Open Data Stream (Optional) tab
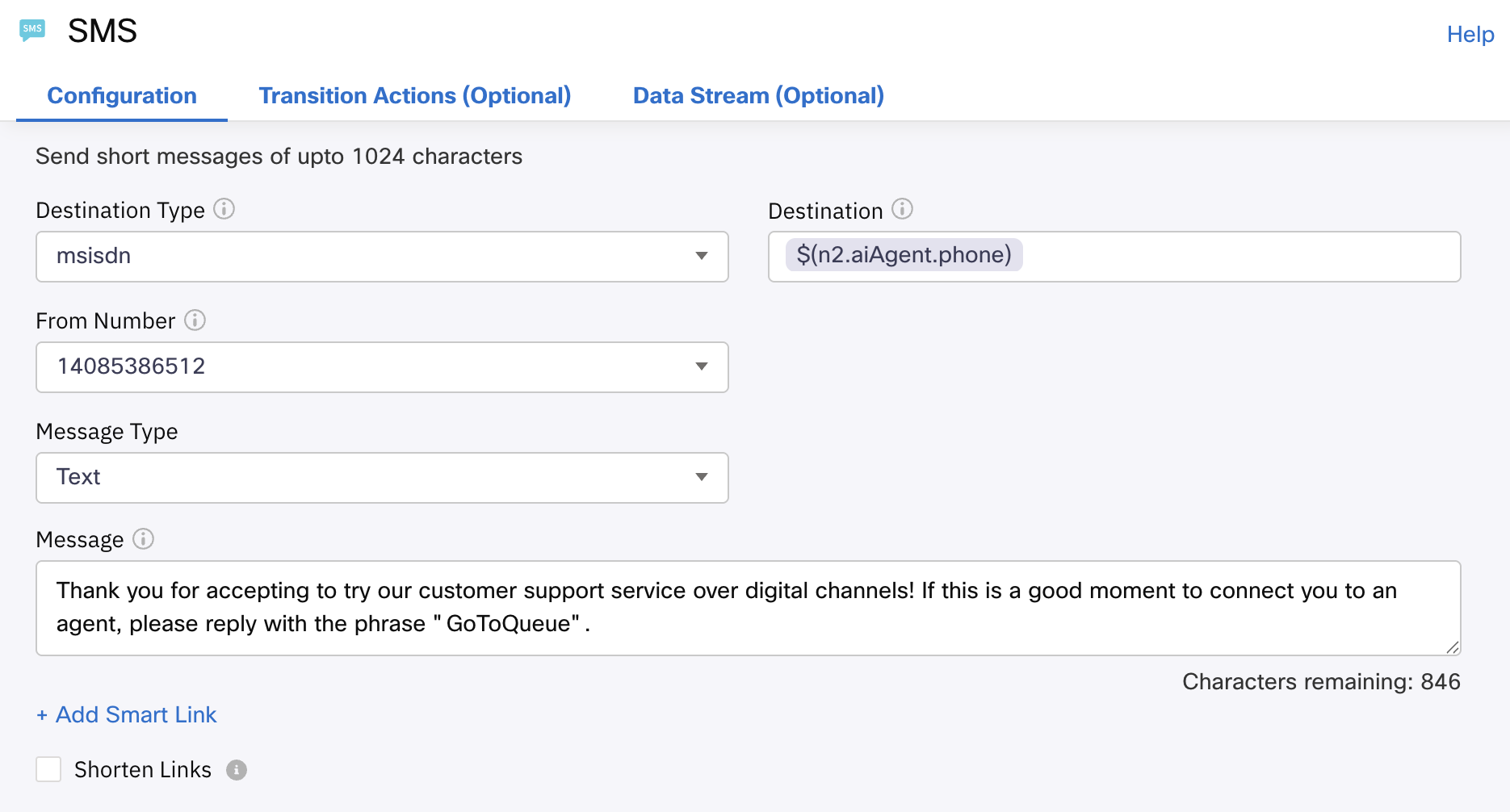The height and width of the screenshot is (812, 1510). [x=758, y=95]
